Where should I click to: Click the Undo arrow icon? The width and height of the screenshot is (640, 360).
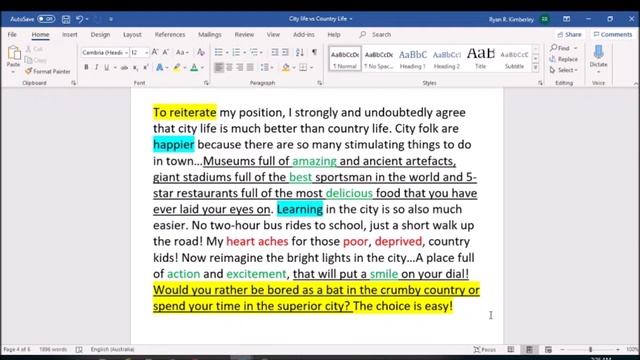tap(80, 19)
